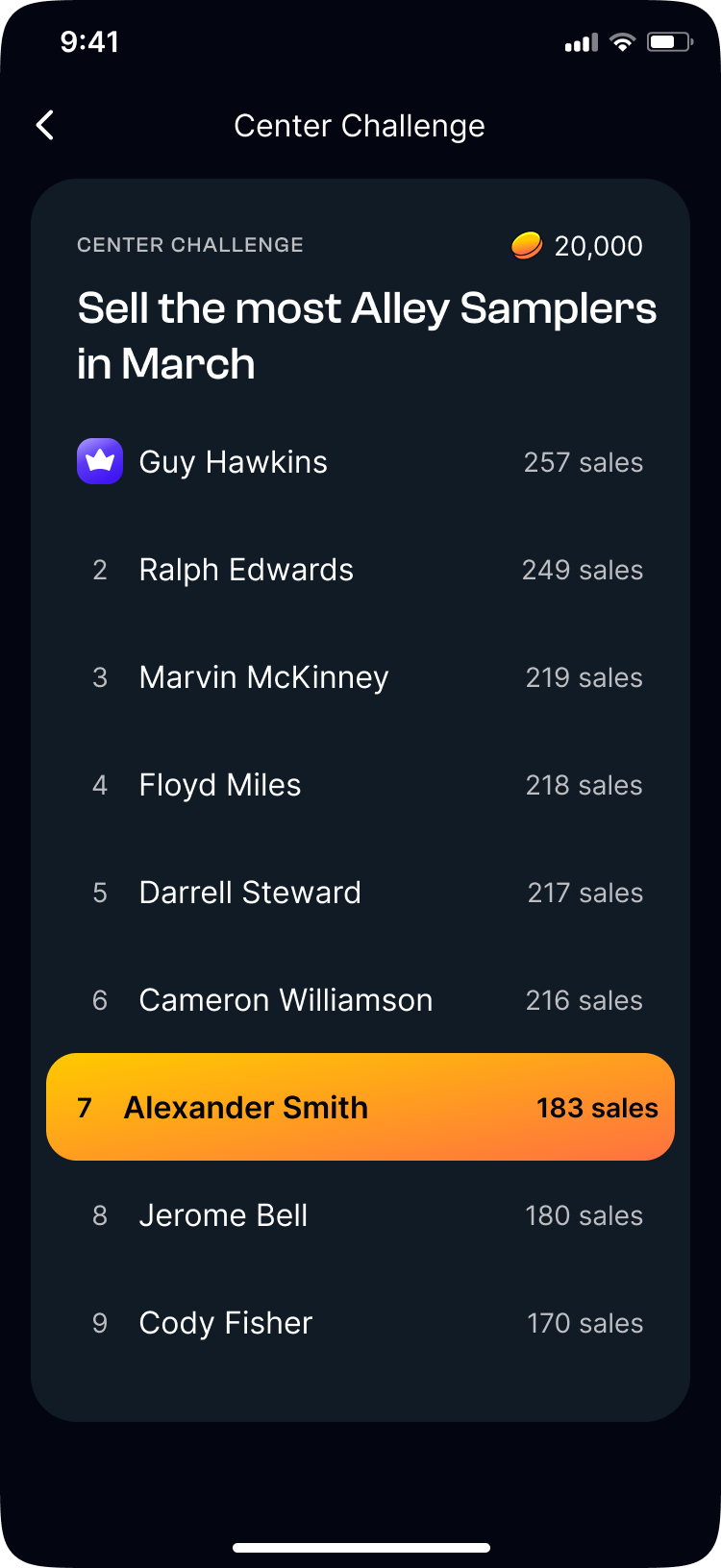721x1568 pixels.
Task: Tap the gold coin icon
Action: point(526,246)
